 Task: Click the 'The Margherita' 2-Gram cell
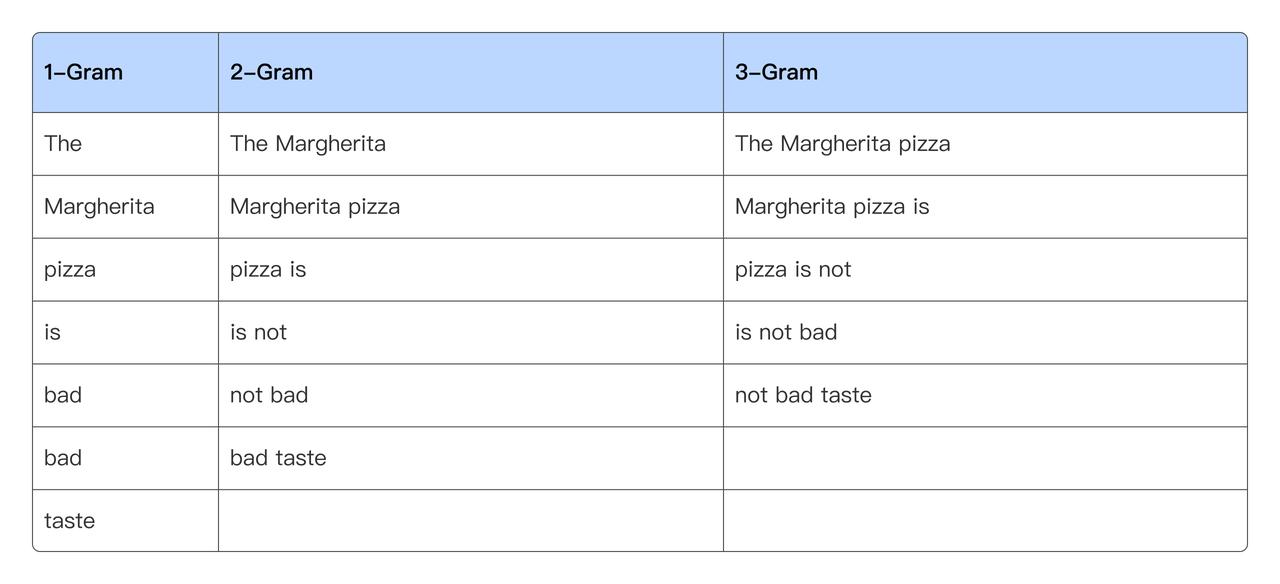coord(308,144)
